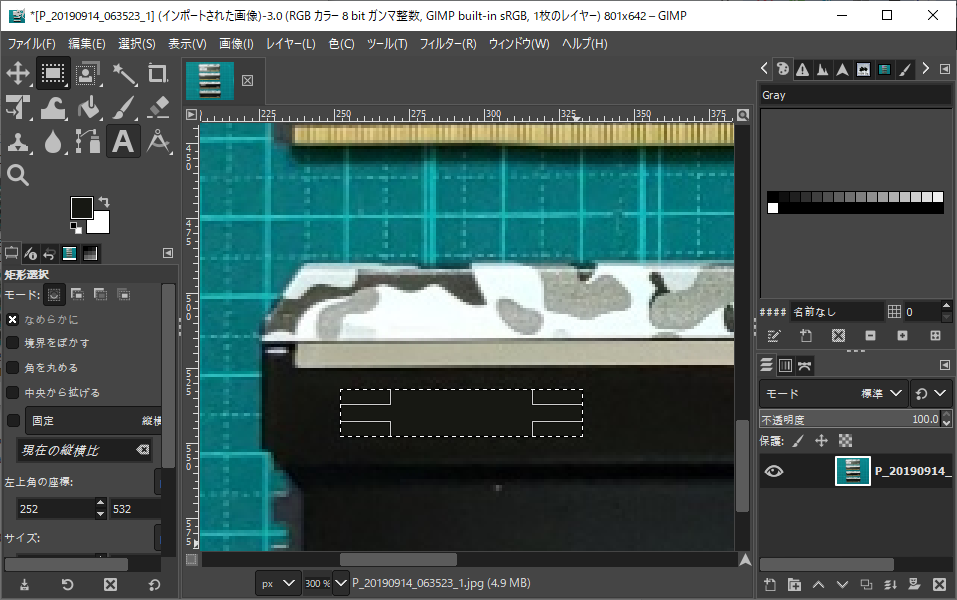
Task: Switch to Device Status tab
Action: tap(31, 253)
